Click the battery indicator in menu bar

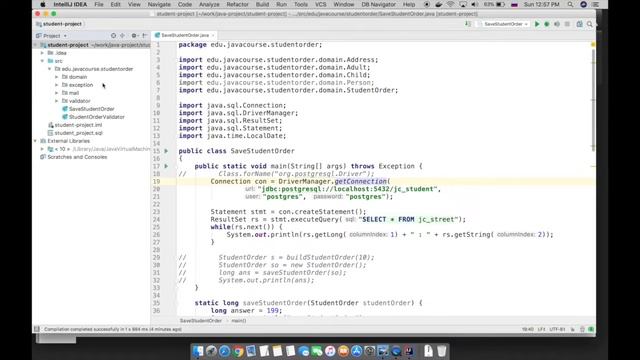point(500,4)
